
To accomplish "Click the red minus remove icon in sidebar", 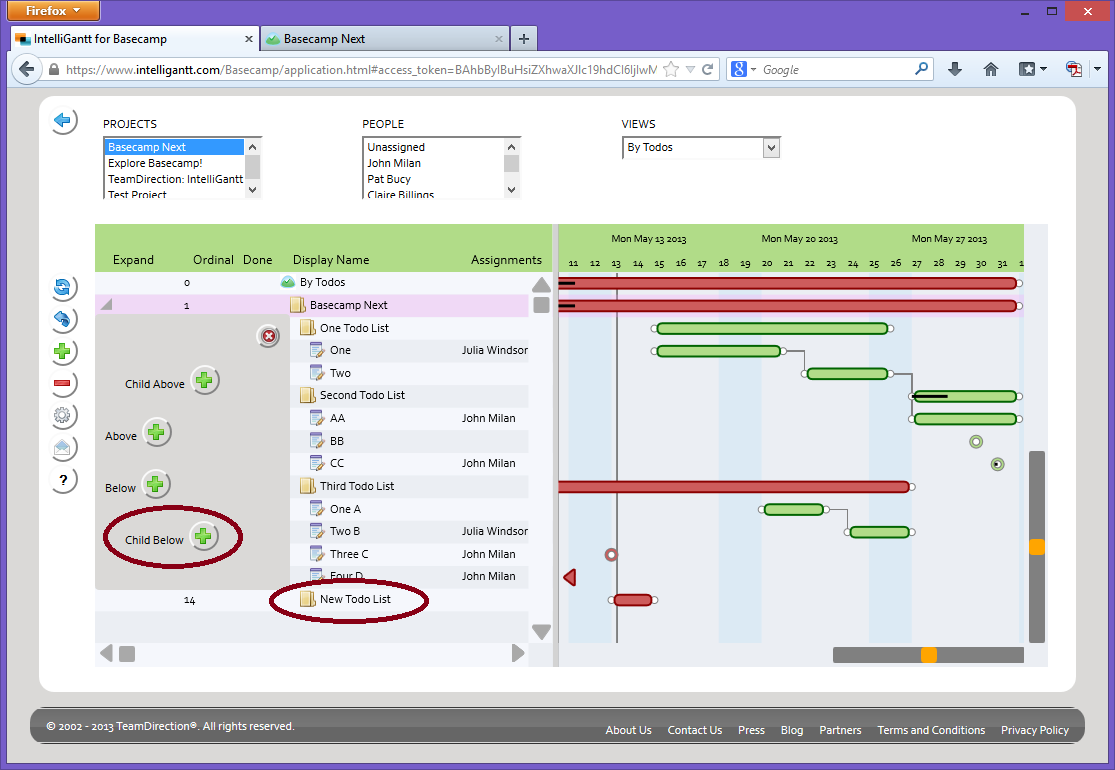I will click(62, 383).
